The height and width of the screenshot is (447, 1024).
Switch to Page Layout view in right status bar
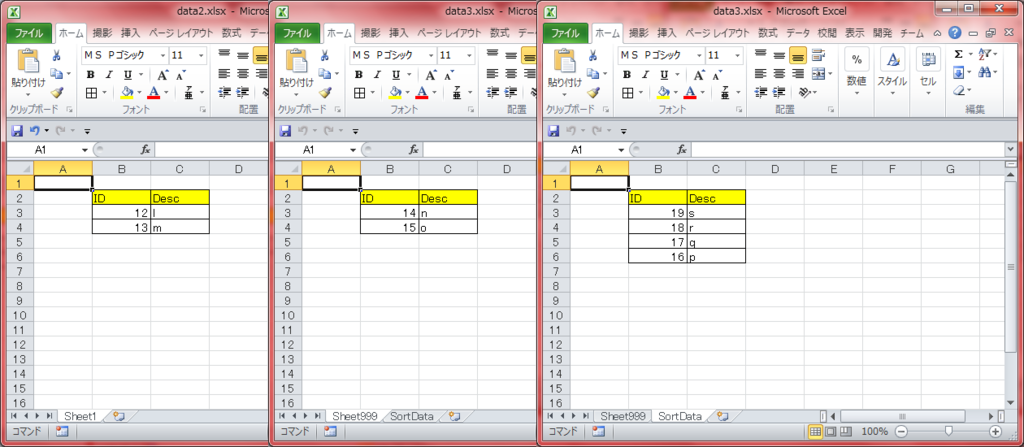coord(831,431)
